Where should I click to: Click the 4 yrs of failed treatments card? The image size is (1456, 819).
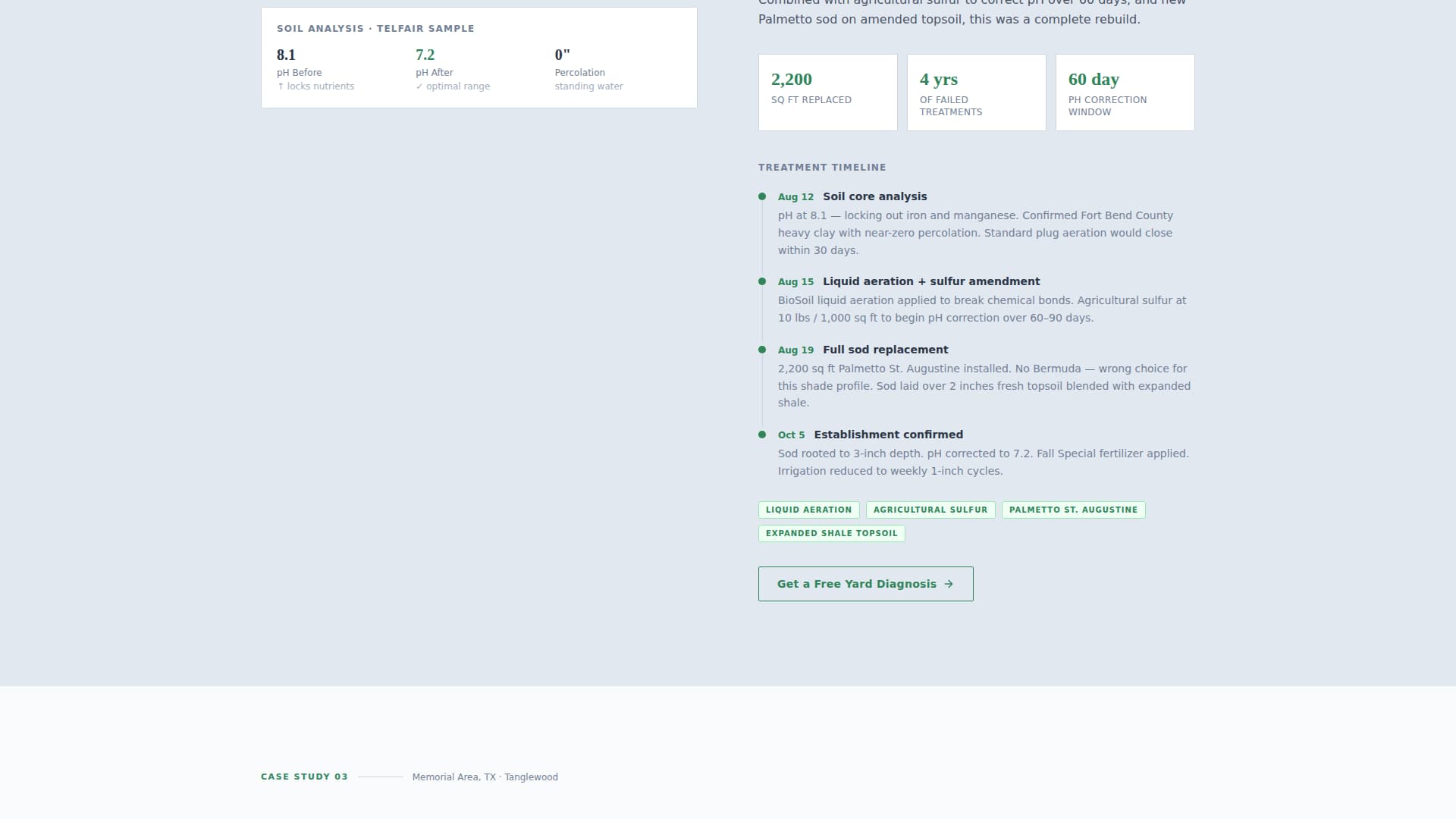[x=977, y=93]
